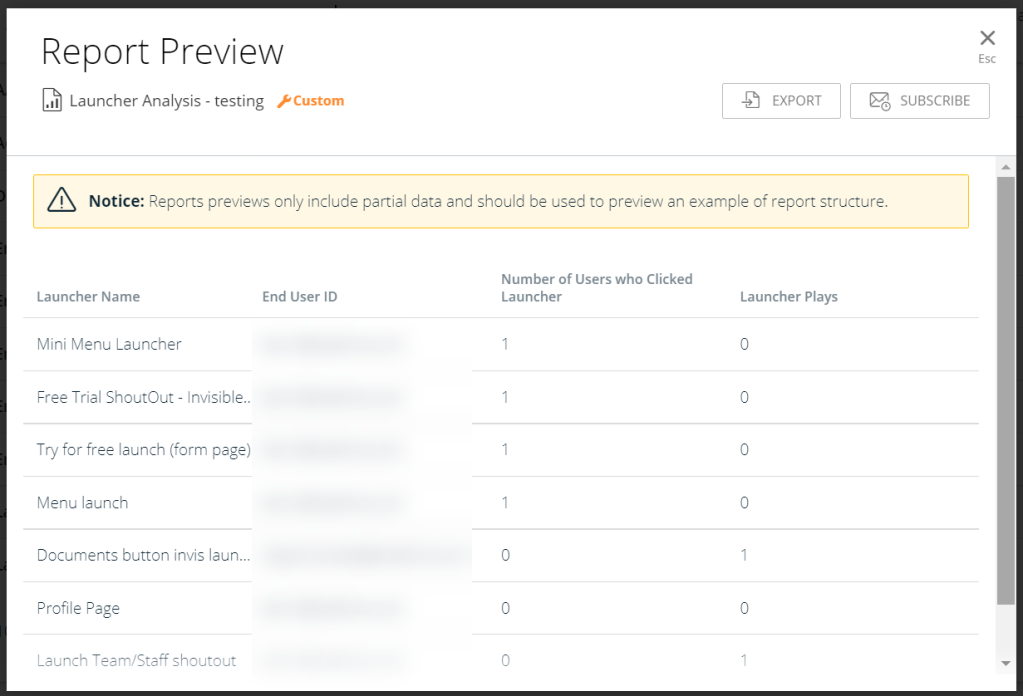Viewport: 1023px width, 696px height.
Task: Sort by Launcher Plays column header
Action: coord(788,297)
